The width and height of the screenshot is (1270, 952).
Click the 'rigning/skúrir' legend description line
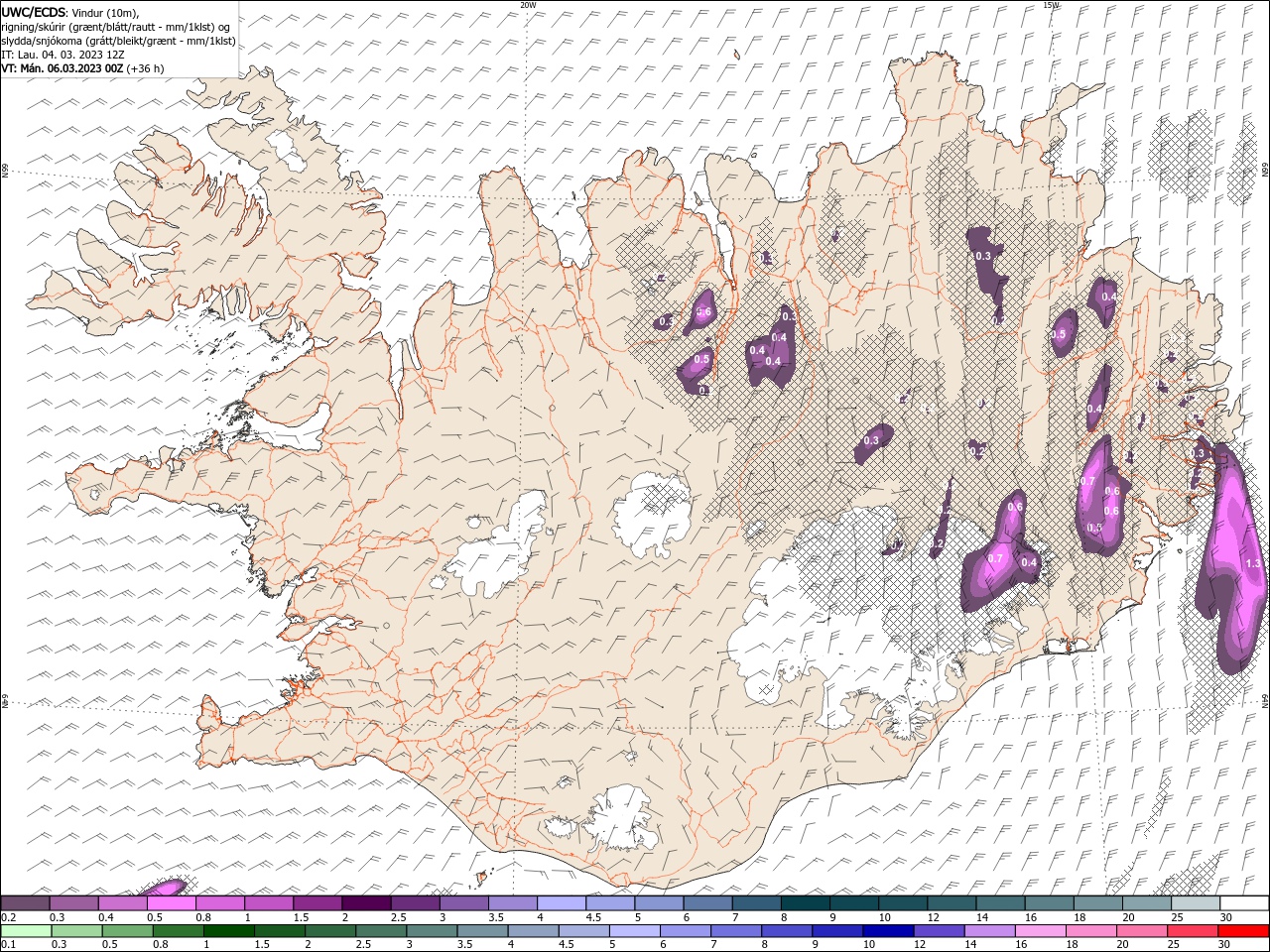pyautogui.click(x=116, y=27)
